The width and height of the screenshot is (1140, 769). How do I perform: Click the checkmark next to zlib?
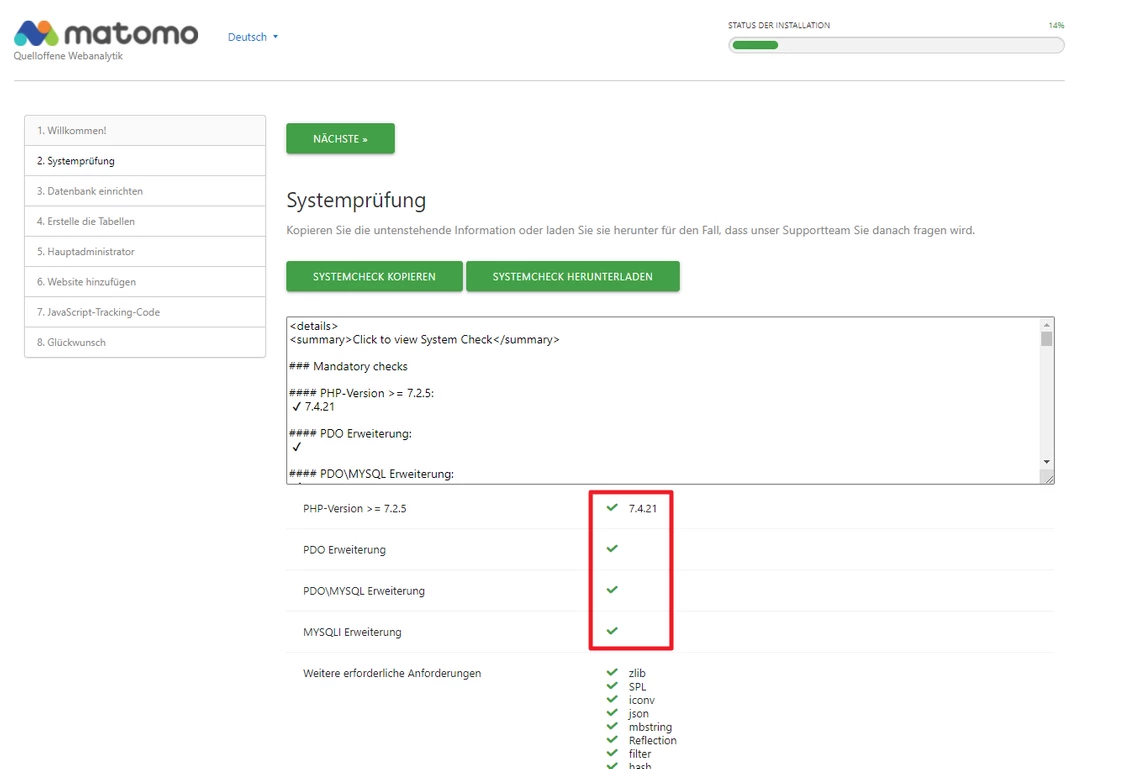point(612,673)
